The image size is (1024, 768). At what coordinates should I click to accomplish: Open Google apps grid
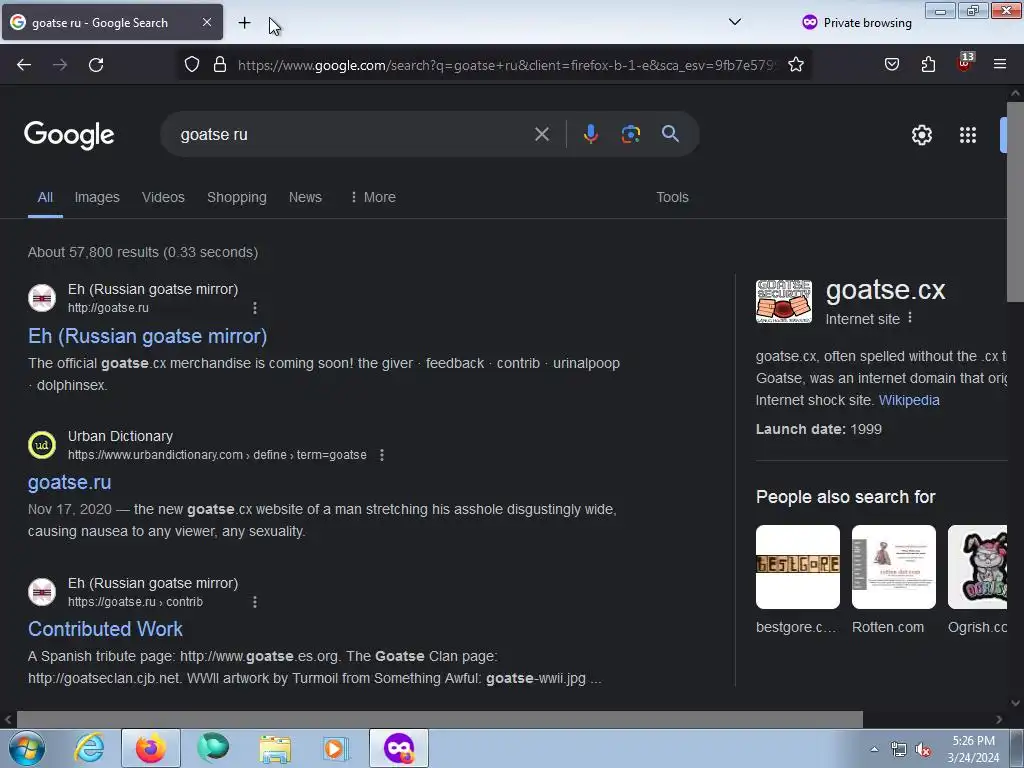[968, 135]
